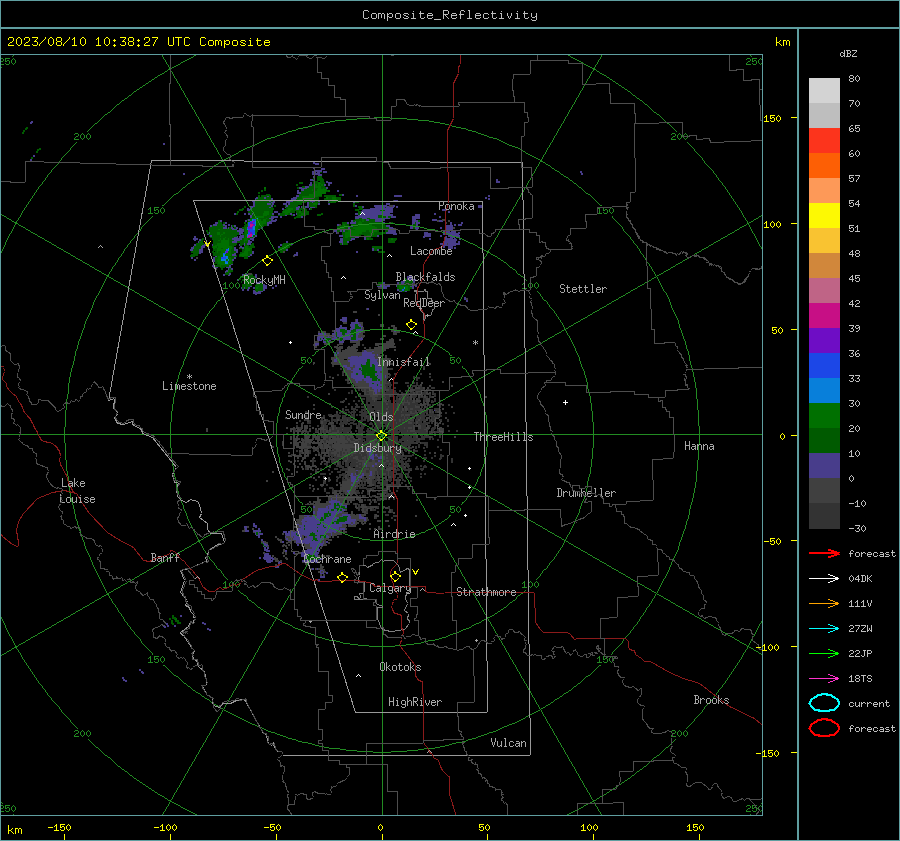This screenshot has width=900, height=841.
Task: Click the red 60-65 dBZ swatch
Action: point(824,141)
